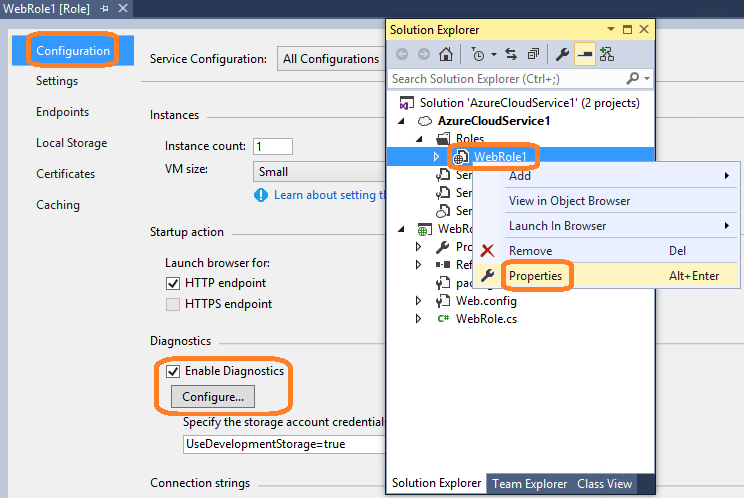
Task: Click the Back navigation icon in Solution Explorer
Action: pos(402,55)
